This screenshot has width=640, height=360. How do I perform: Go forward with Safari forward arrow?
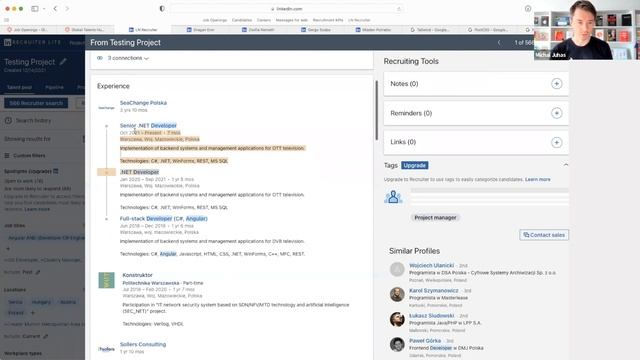[67, 9]
